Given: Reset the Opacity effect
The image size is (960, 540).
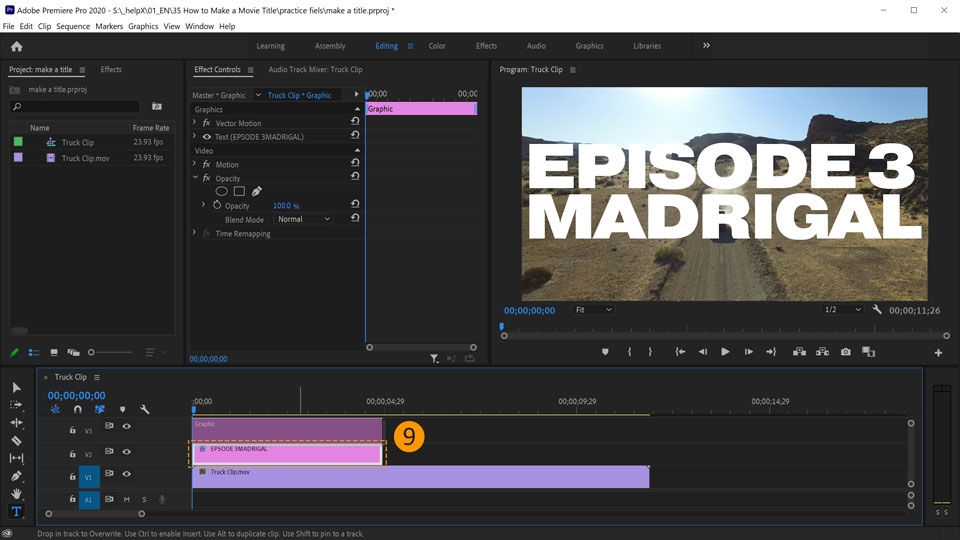Looking at the screenshot, I should click(355, 177).
